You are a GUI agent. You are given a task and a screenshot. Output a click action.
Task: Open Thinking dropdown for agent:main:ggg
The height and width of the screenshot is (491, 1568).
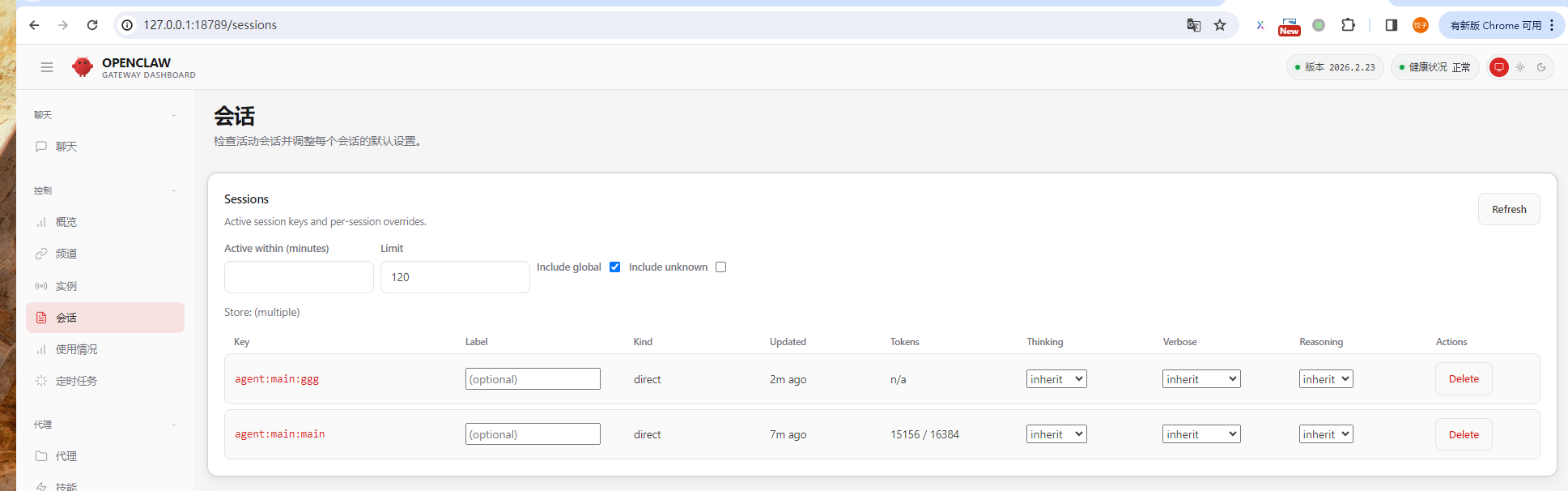coord(1056,379)
